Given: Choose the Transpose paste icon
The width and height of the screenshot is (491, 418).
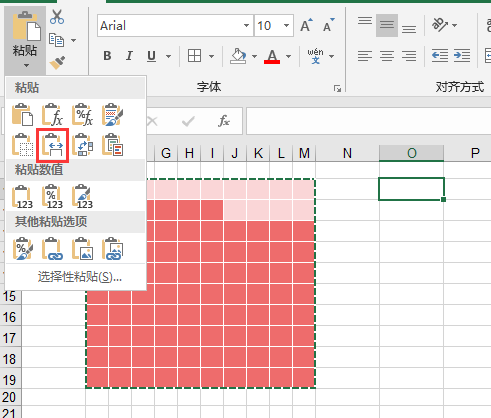Looking at the screenshot, I should (83, 145).
